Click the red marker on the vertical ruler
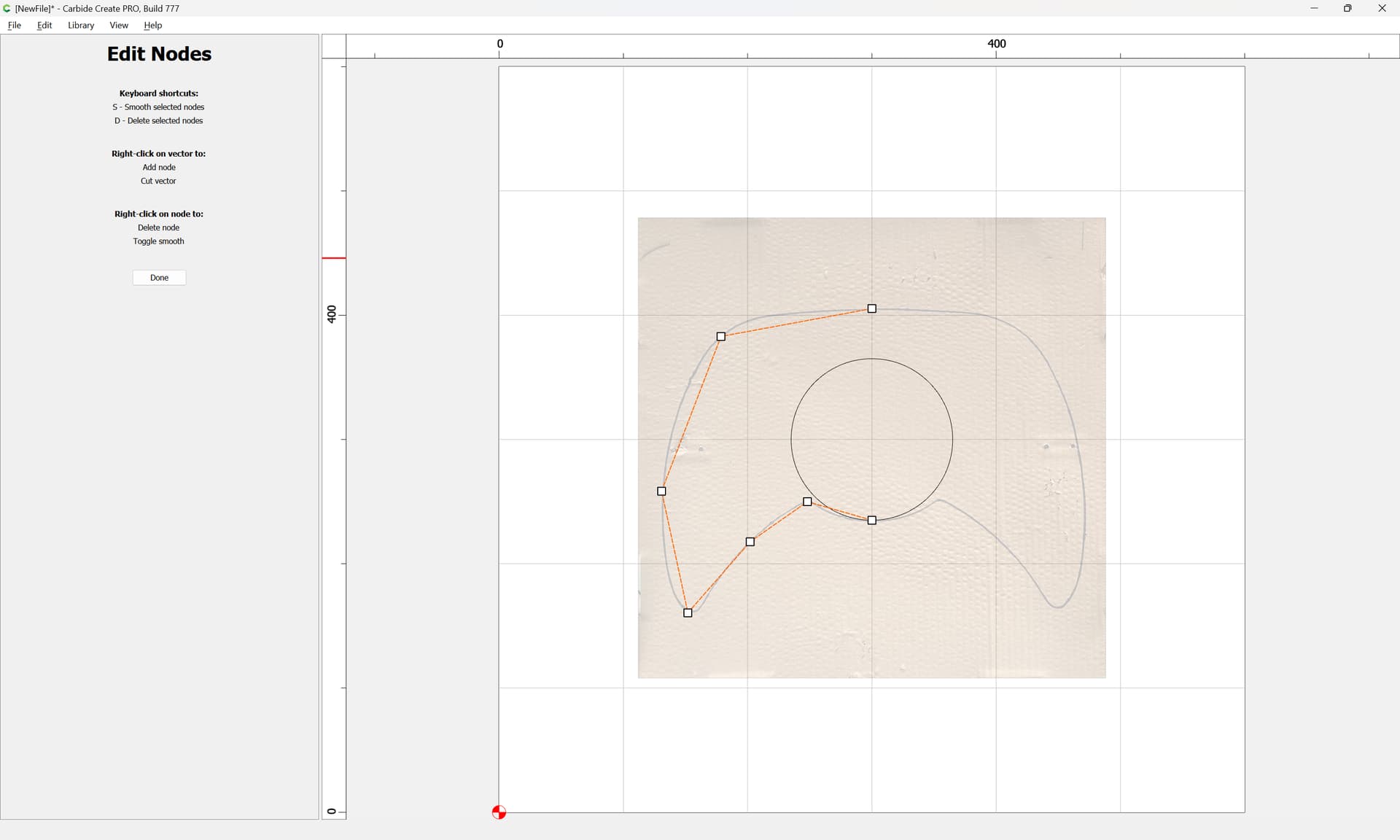The image size is (1400, 840). pyautogui.click(x=333, y=258)
